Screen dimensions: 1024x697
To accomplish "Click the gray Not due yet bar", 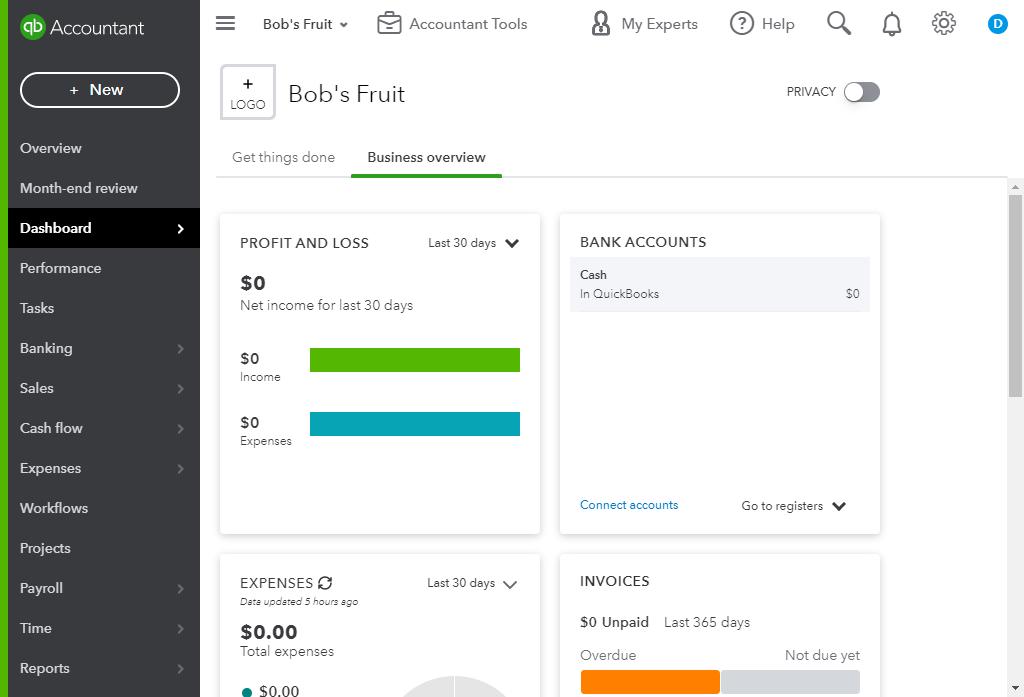I will 790,682.
